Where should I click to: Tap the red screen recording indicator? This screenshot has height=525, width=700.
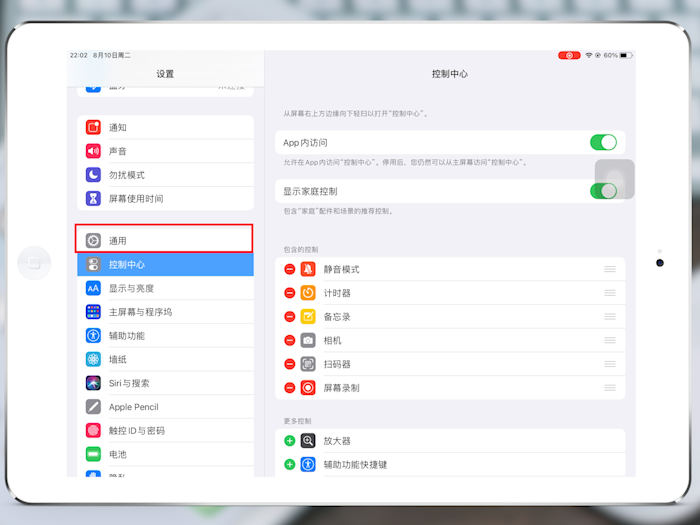(x=569, y=55)
